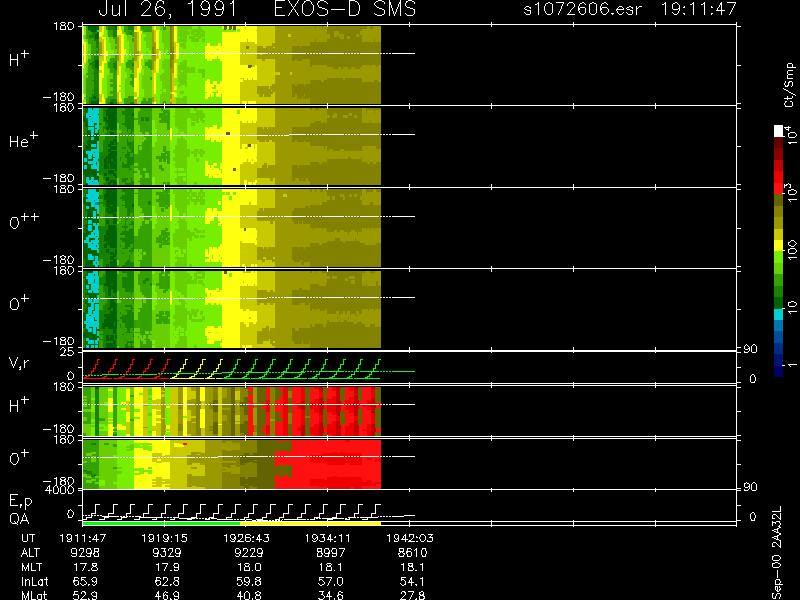Viewport: 800px width, 600px height.
Task: Select the "MLT" row header
Action: pyautogui.click(x=31, y=567)
